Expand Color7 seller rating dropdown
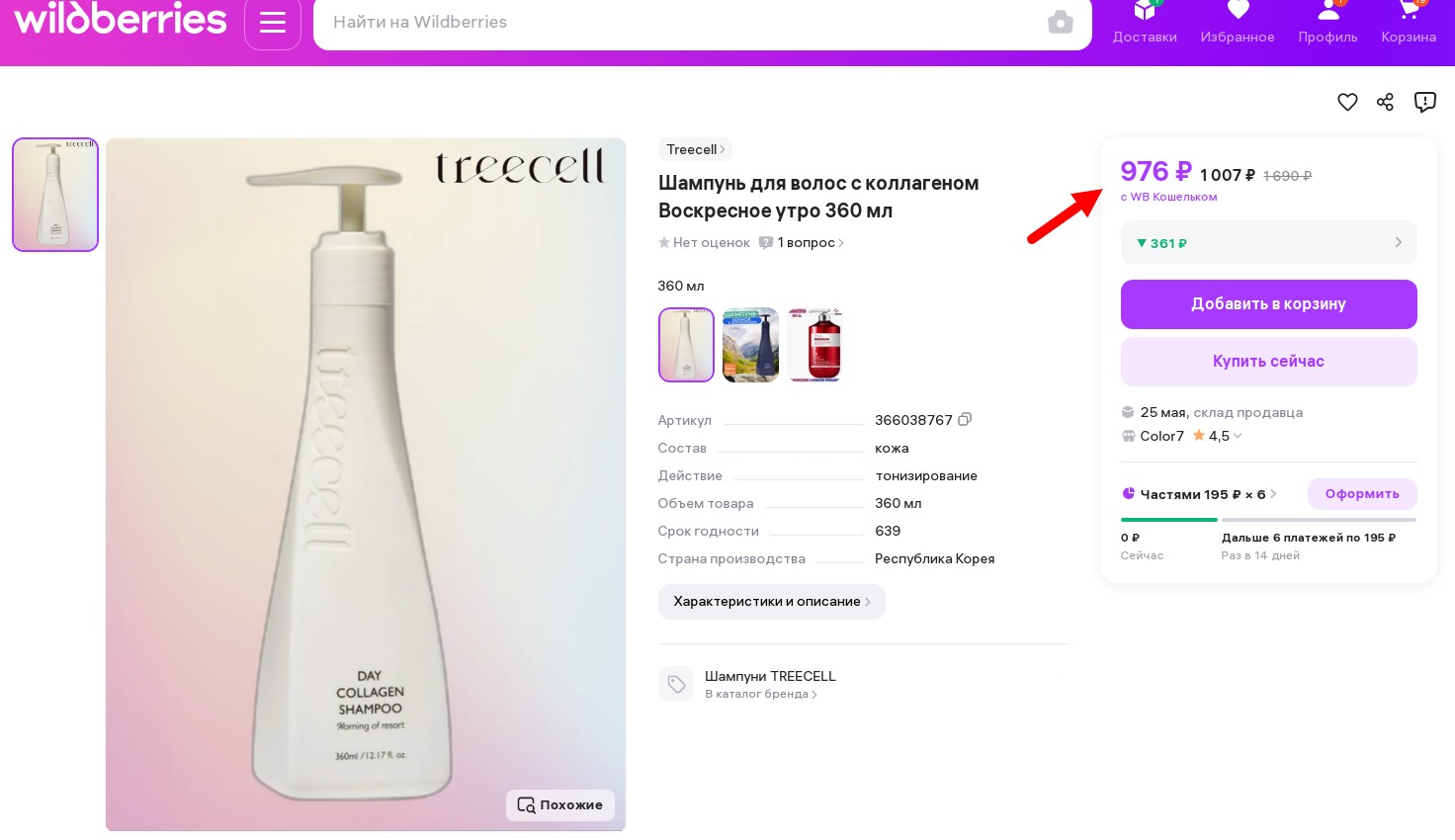This screenshot has width=1455, height=840. click(1238, 436)
